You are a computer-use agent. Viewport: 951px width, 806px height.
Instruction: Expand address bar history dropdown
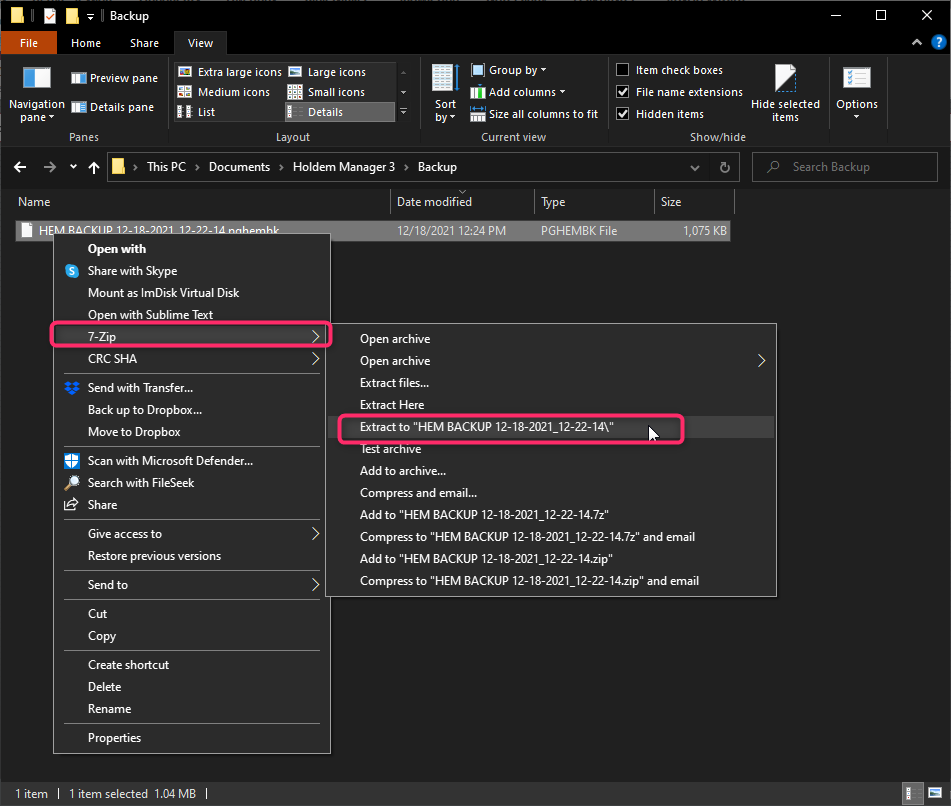[x=695, y=167]
